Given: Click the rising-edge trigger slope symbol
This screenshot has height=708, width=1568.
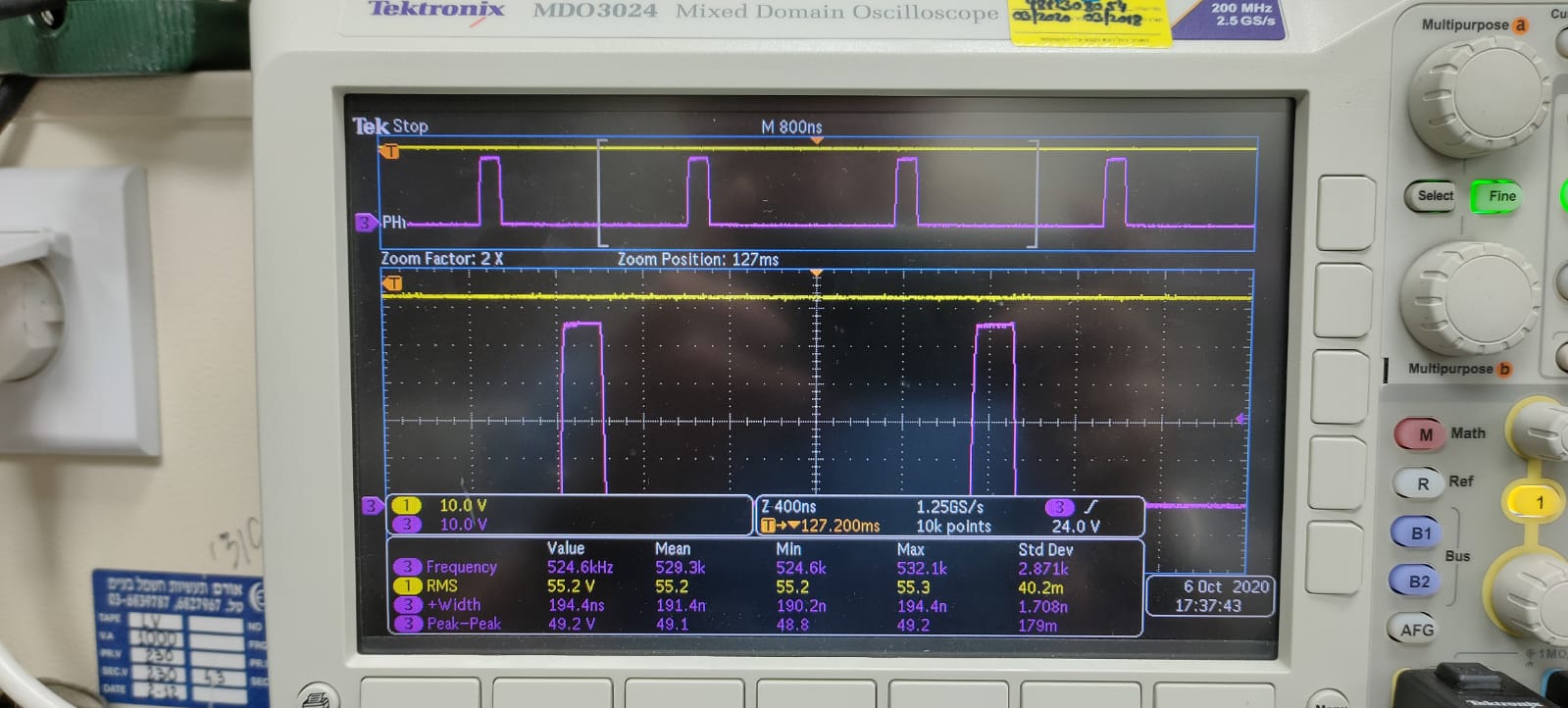Looking at the screenshot, I should point(1090,507).
